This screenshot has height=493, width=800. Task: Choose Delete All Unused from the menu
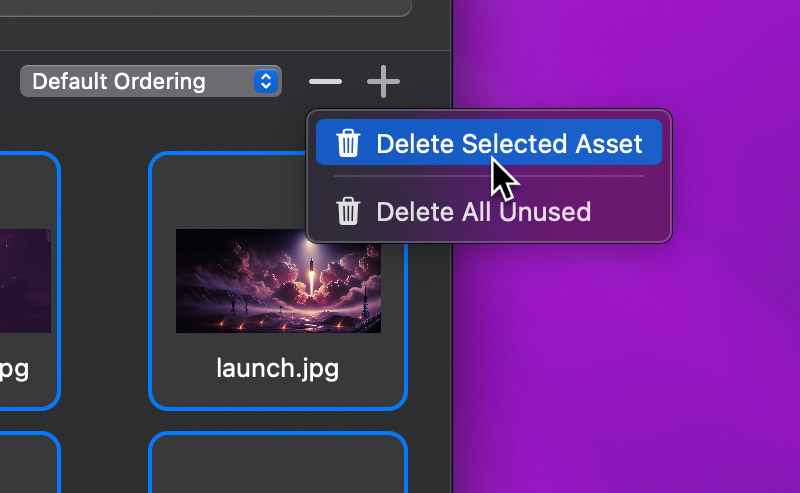pyautogui.click(x=483, y=212)
